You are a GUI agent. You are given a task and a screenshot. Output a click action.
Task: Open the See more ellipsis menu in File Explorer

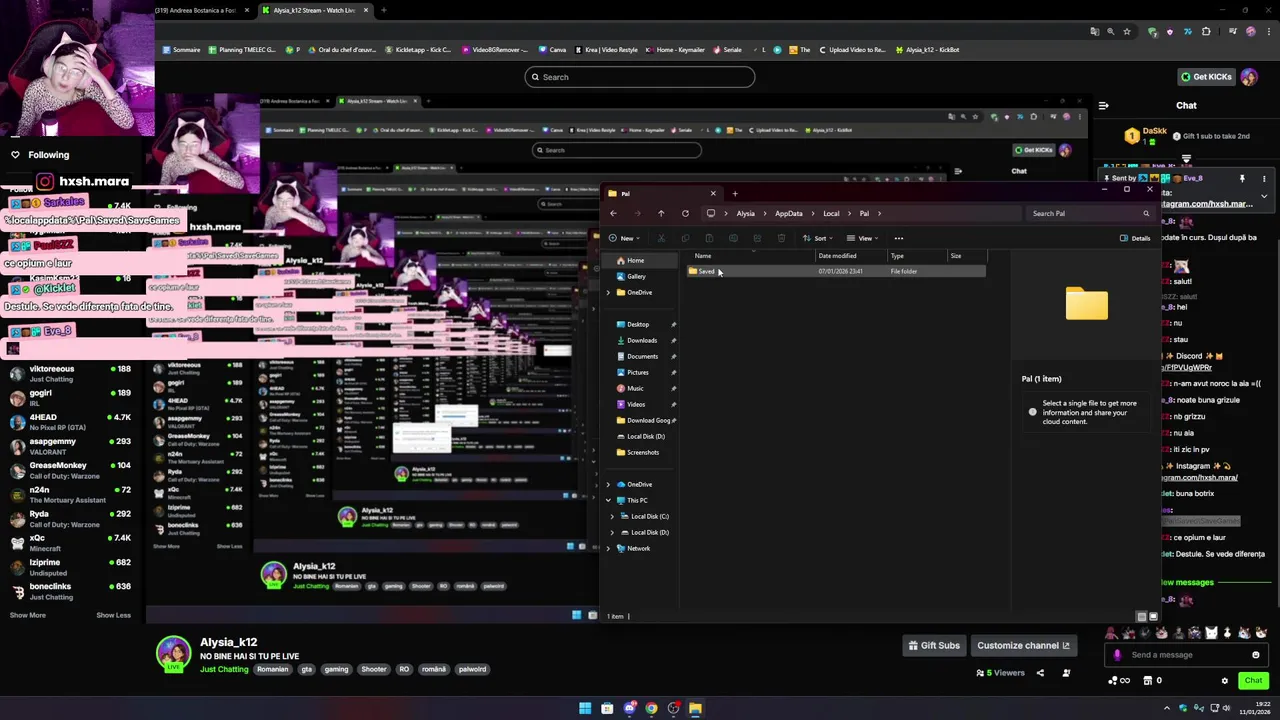click(x=898, y=238)
